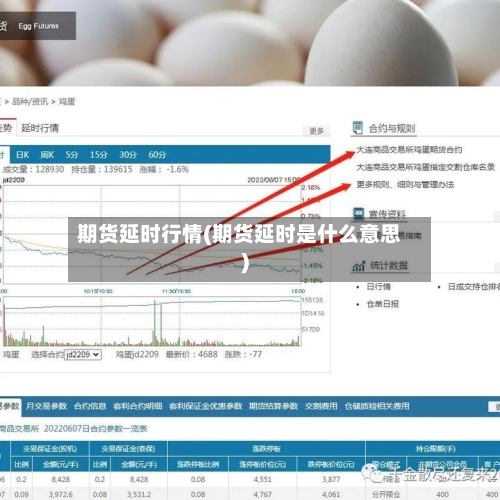Click the 涨停板价位(元) sub-header

click(263, 464)
